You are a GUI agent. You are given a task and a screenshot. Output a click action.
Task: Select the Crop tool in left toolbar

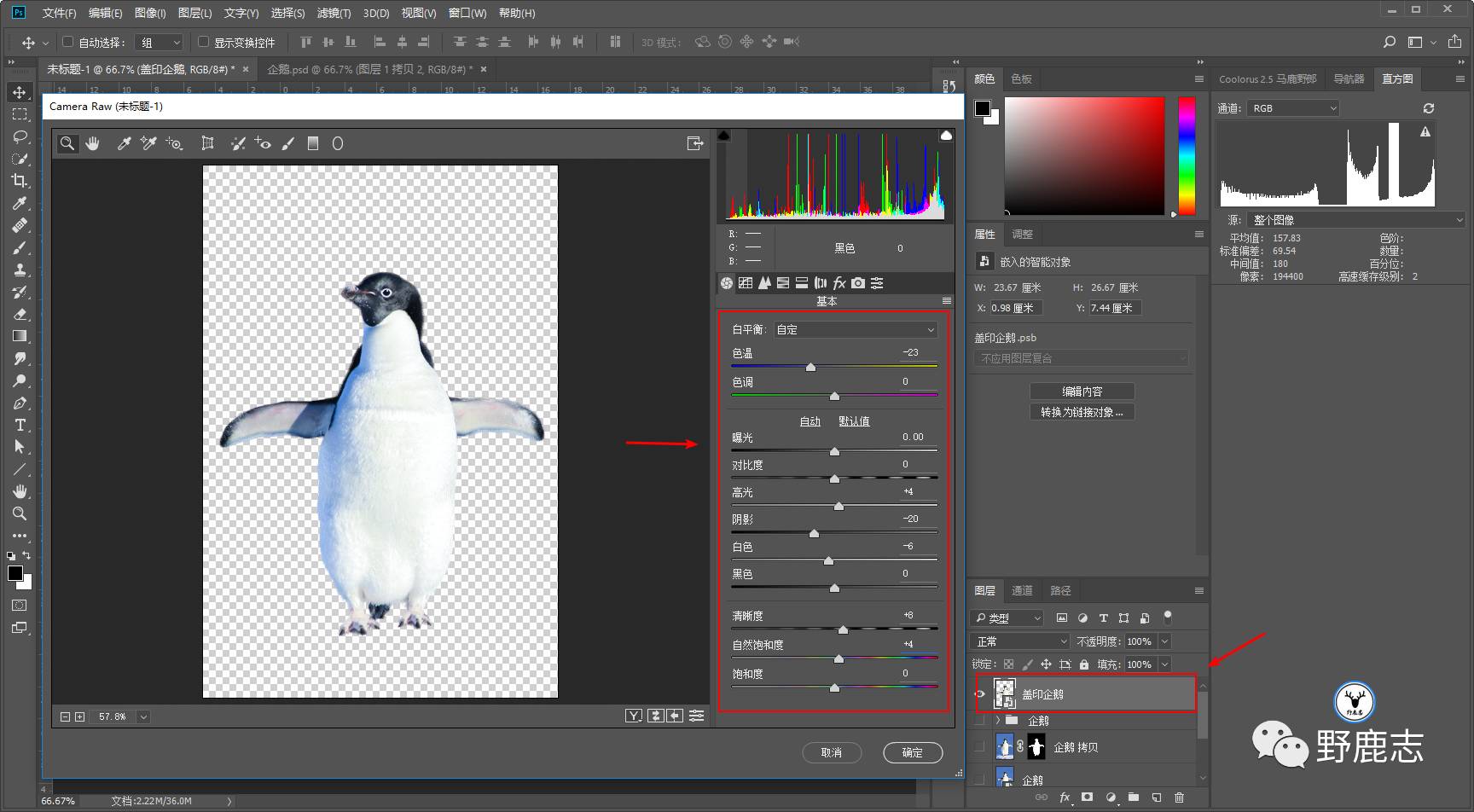(x=19, y=181)
